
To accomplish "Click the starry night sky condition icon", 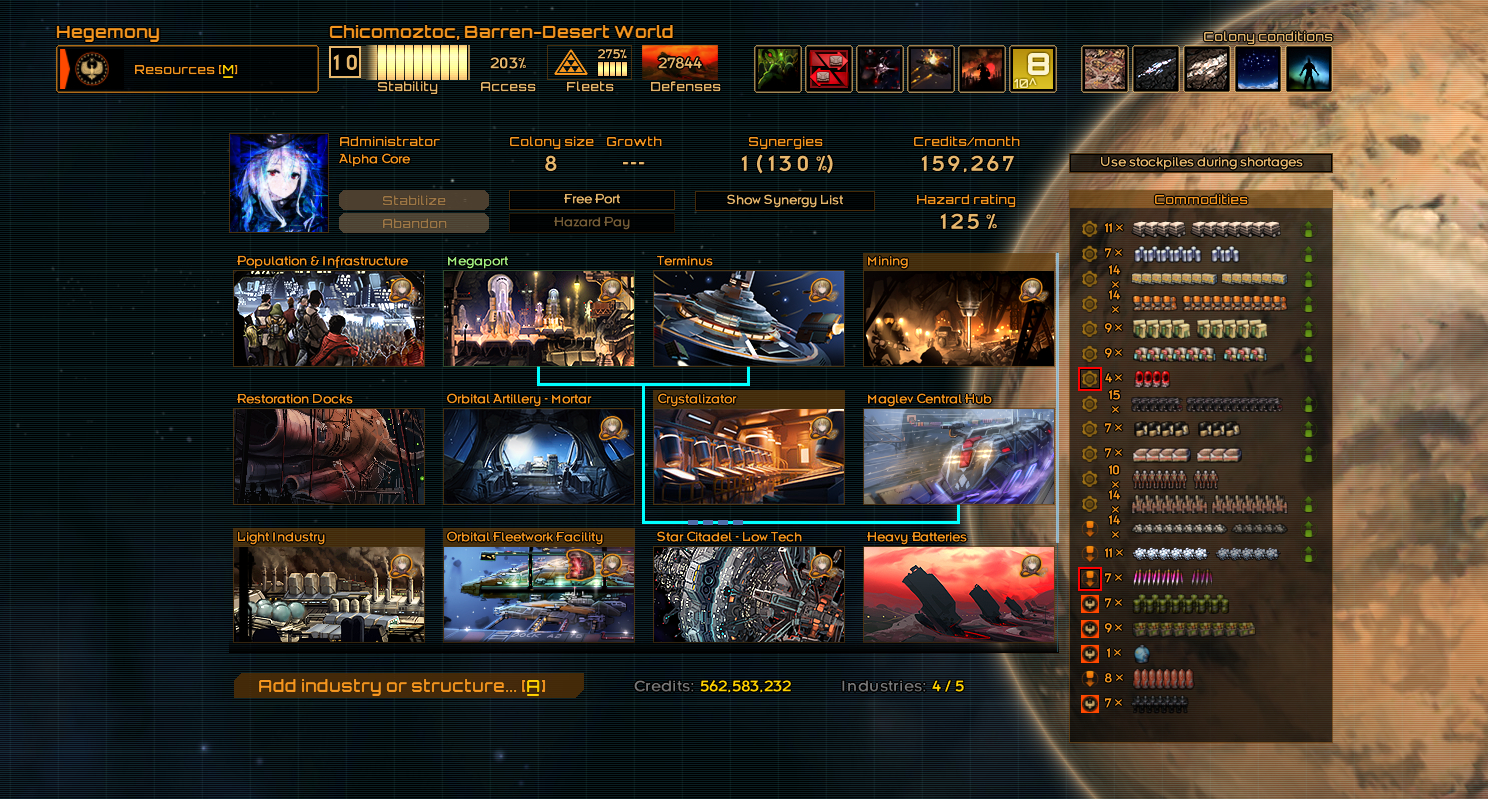I will click(1257, 69).
